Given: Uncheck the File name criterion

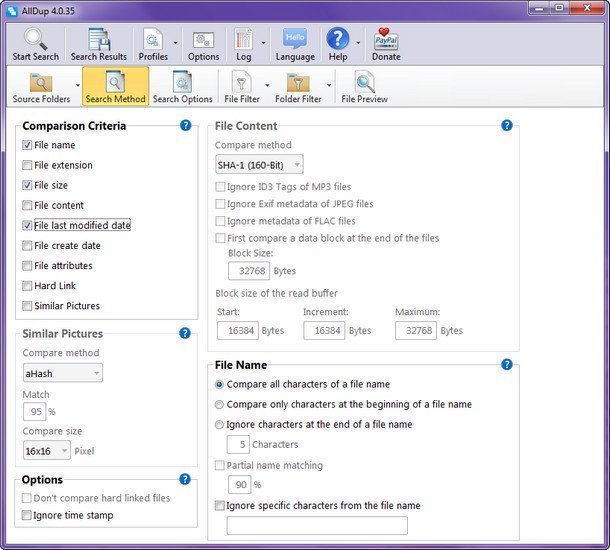Looking at the screenshot, I should tap(27, 145).
